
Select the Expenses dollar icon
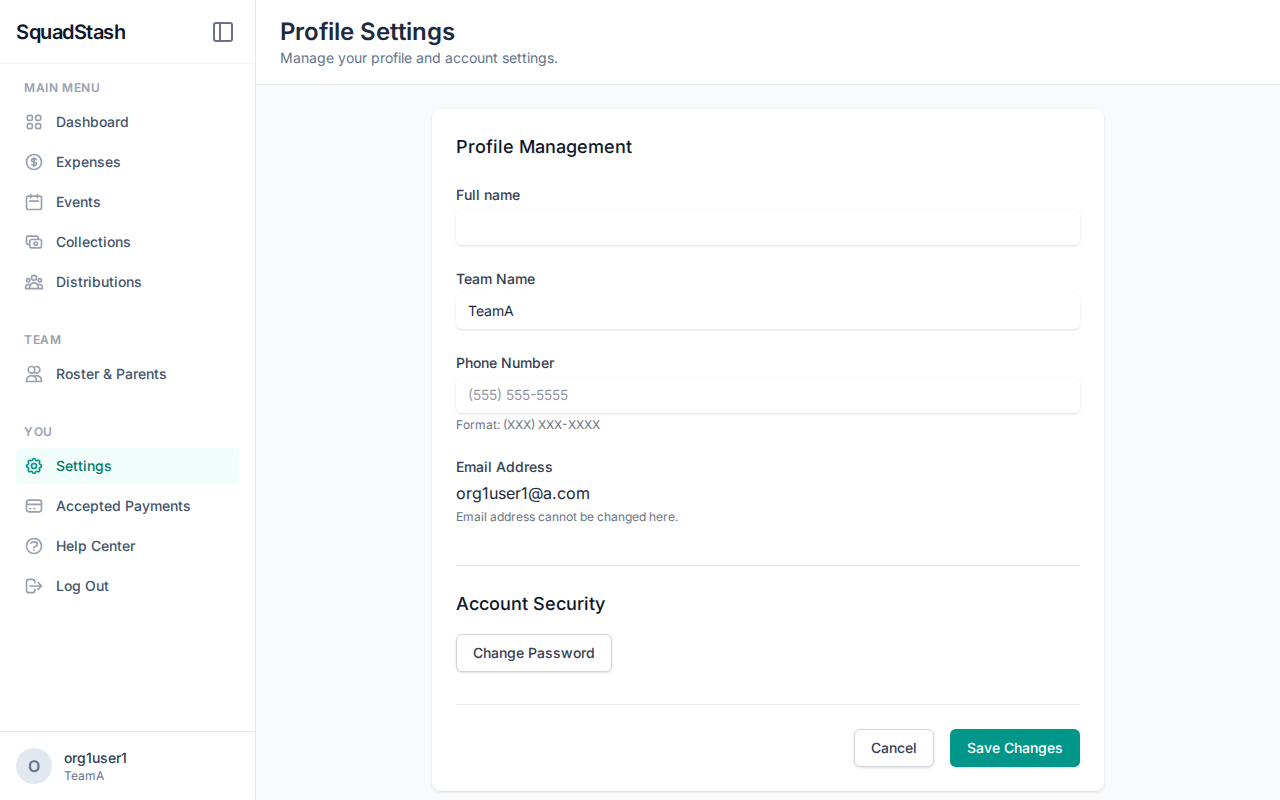pyautogui.click(x=33, y=161)
